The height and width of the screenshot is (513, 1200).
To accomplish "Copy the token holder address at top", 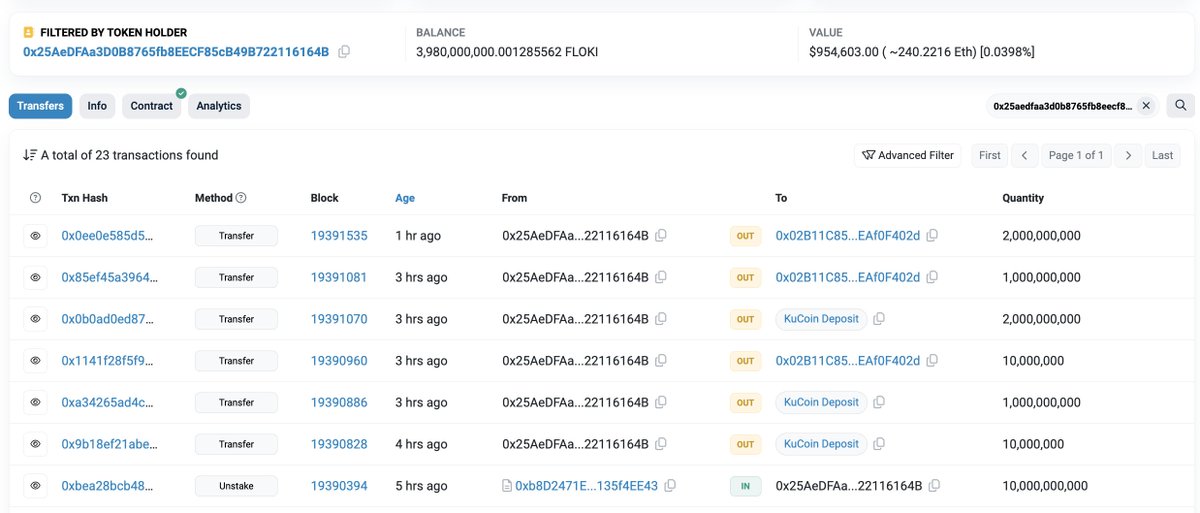I will point(344,52).
